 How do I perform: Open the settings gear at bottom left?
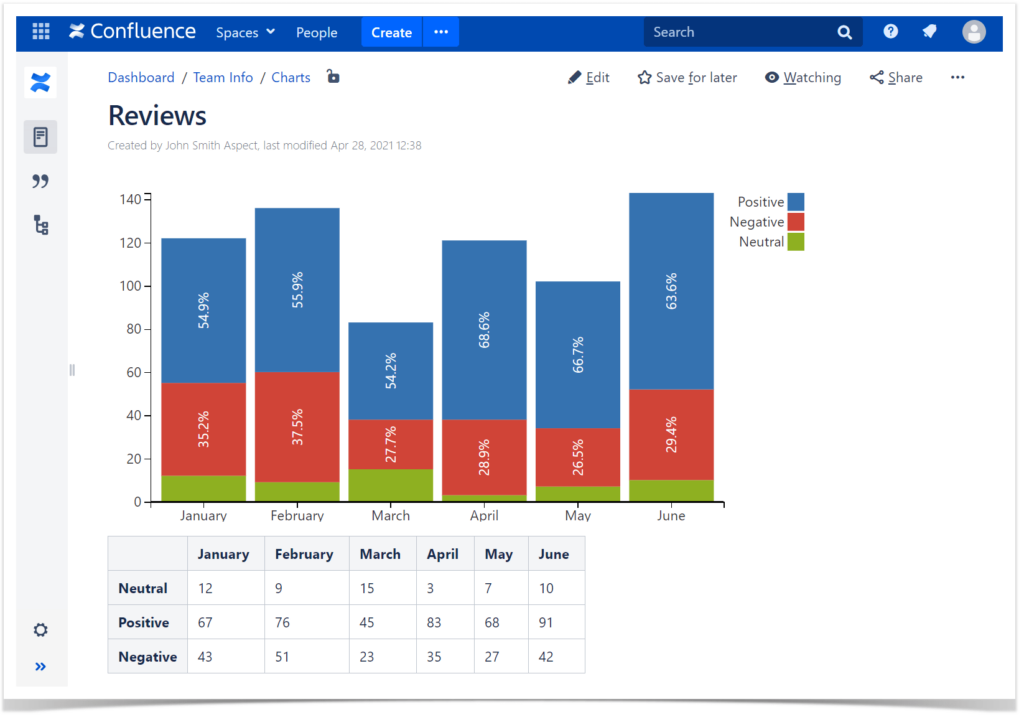click(40, 630)
